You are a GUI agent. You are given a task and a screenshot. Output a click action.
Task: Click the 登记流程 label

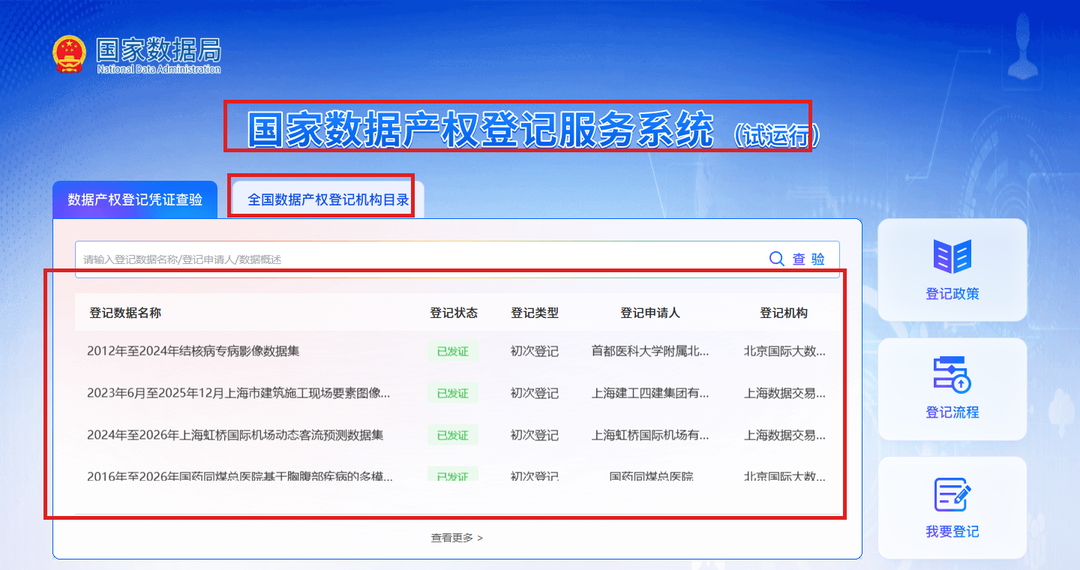click(952, 412)
